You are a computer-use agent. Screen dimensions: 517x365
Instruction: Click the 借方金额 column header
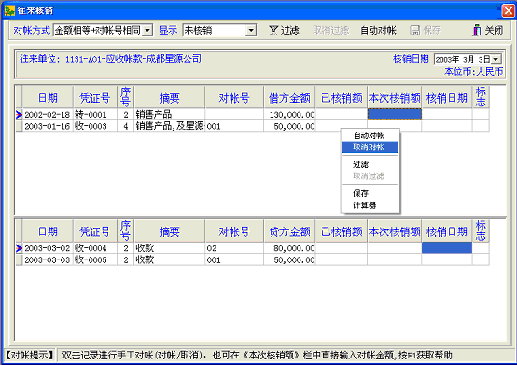(289, 97)
